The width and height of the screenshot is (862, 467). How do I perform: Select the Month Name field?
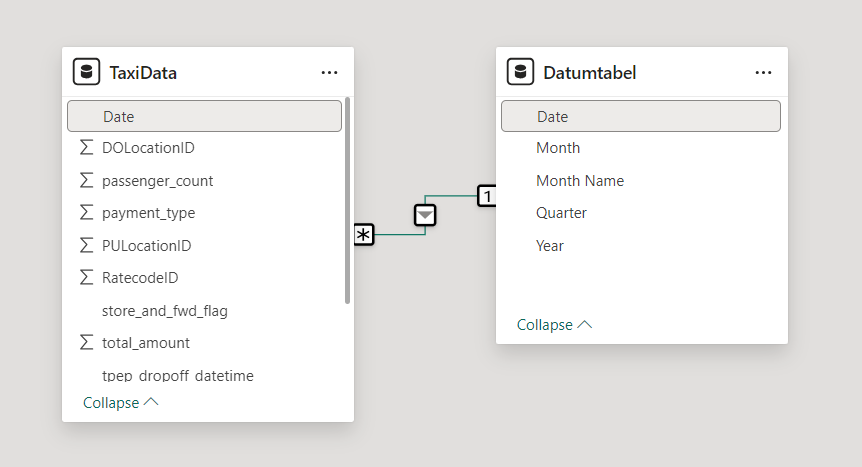(x=580, y=181)
